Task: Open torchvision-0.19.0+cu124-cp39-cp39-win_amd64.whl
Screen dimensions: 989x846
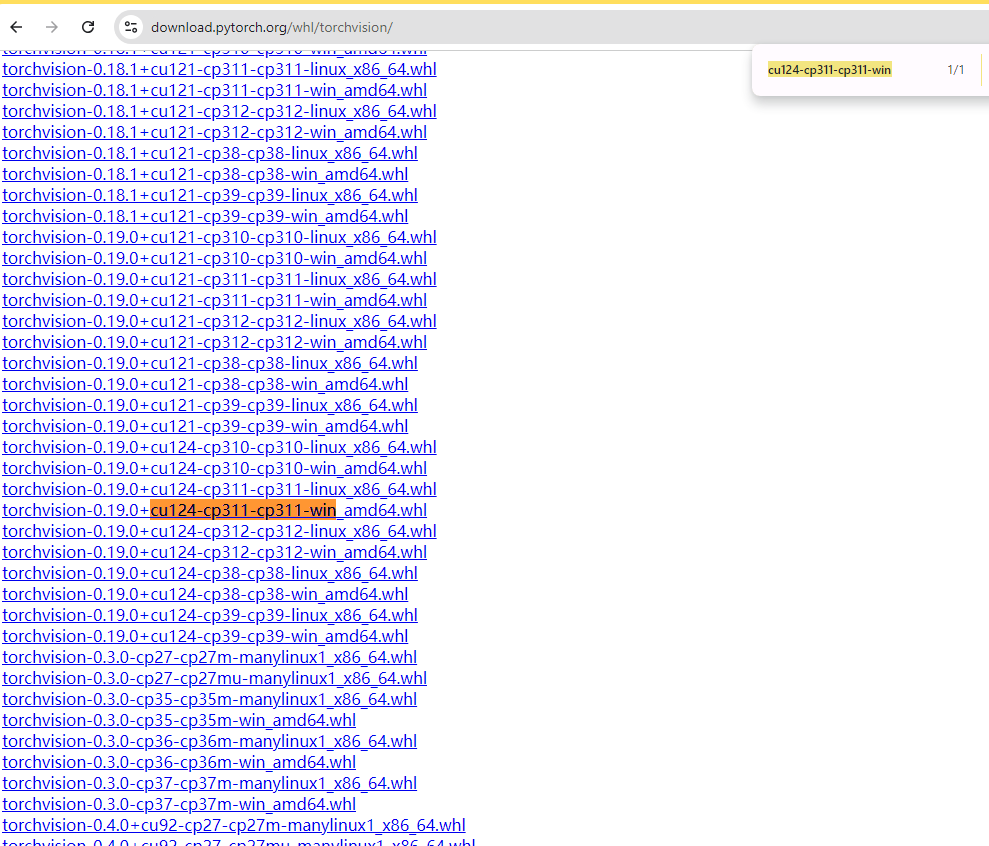Action: (x=205, y=637)
